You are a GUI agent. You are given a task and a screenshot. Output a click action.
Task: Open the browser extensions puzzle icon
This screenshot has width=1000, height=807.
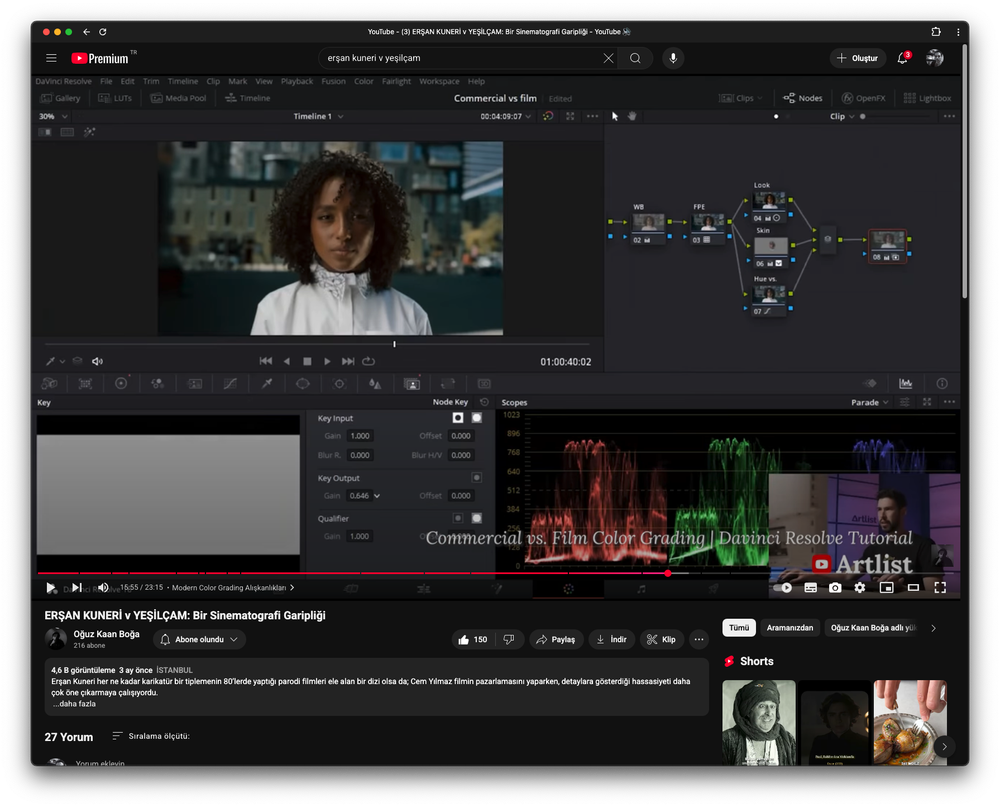[x=936, y=31]
